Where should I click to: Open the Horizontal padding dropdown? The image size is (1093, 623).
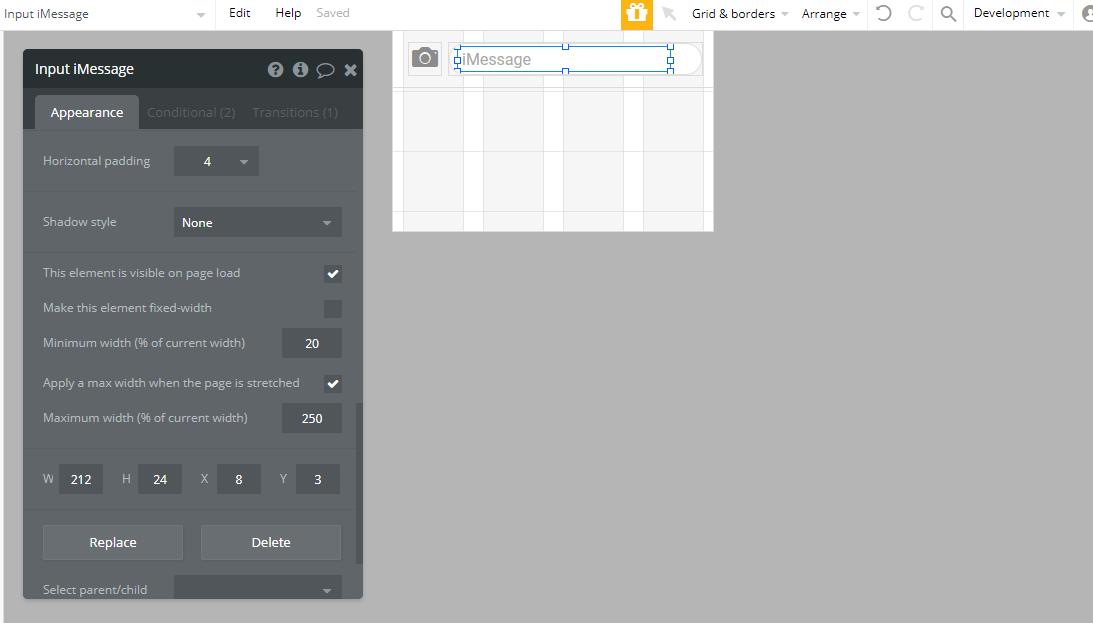216,161
